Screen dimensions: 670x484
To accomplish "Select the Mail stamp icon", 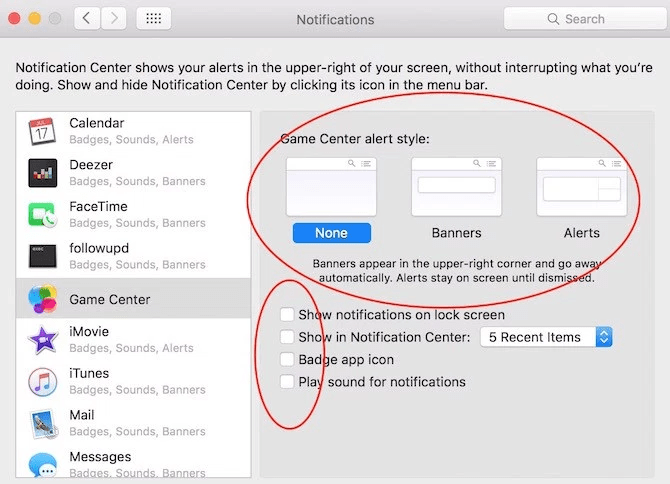I will pyautogui.click(x=42, y=424).
